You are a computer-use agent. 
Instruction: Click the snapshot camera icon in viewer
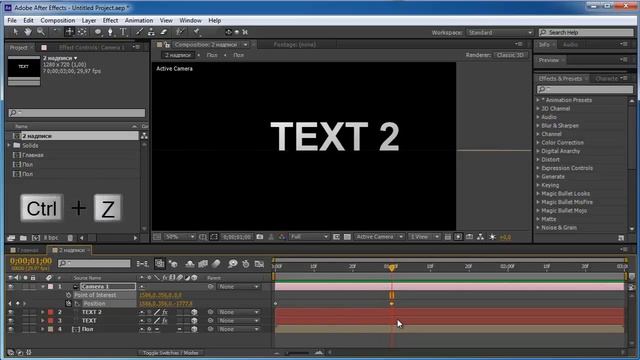click(260, 237)
